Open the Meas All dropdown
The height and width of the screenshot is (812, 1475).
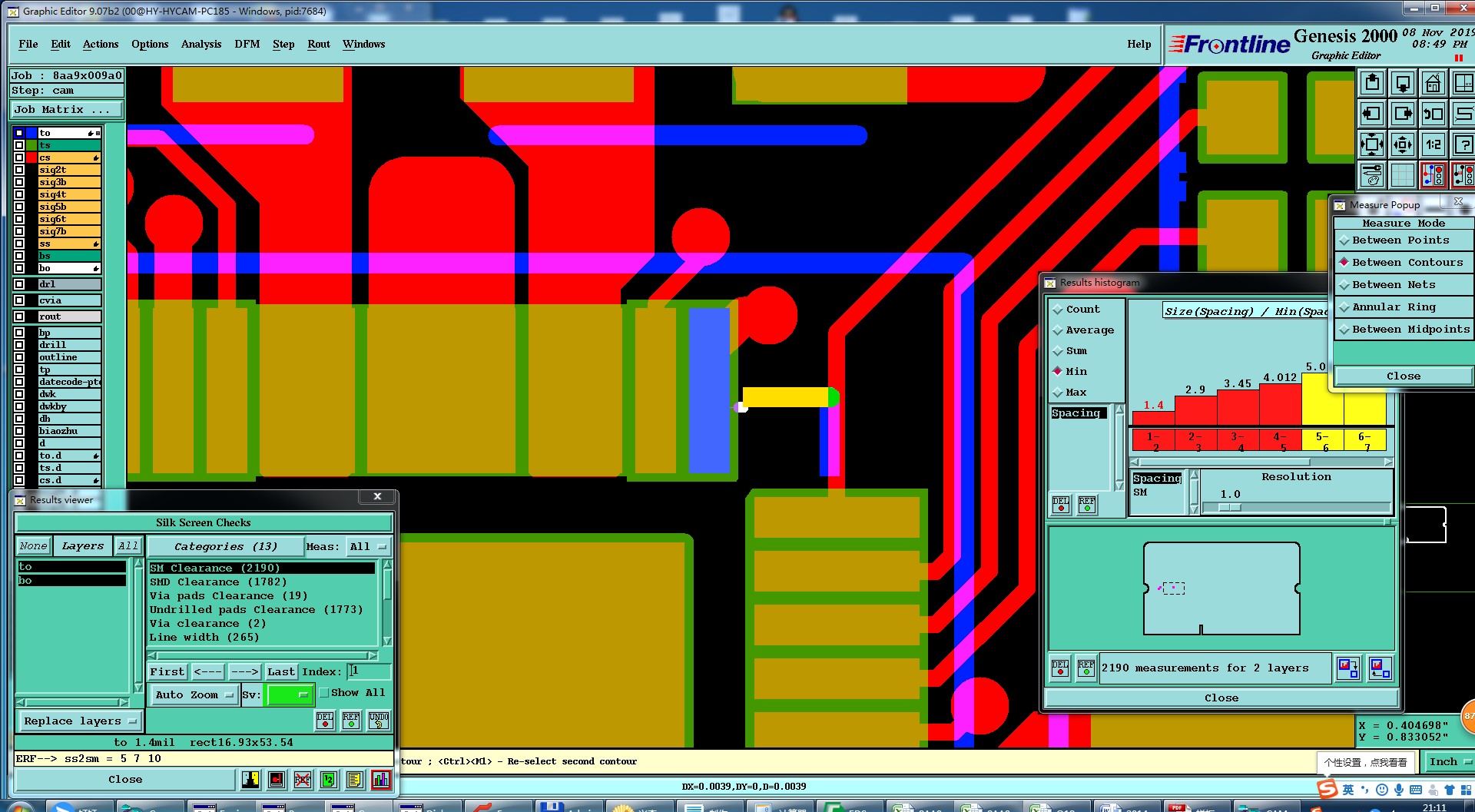[x=369, y=547]
